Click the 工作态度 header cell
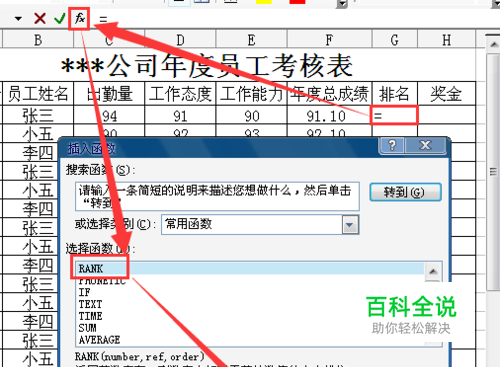500x367 pixels. coord(180,94)
